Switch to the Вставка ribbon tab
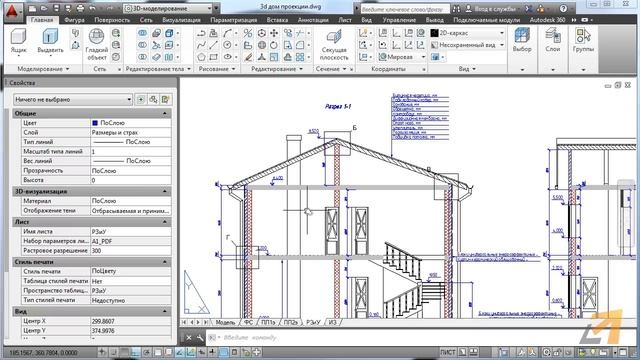 click(x=277, y=20)
